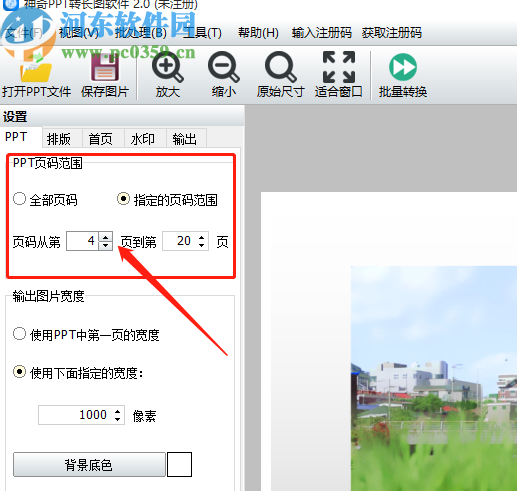Open a PPT file via toolbar icon
This screenshot has height=491, width=517.
click(36, 75)
